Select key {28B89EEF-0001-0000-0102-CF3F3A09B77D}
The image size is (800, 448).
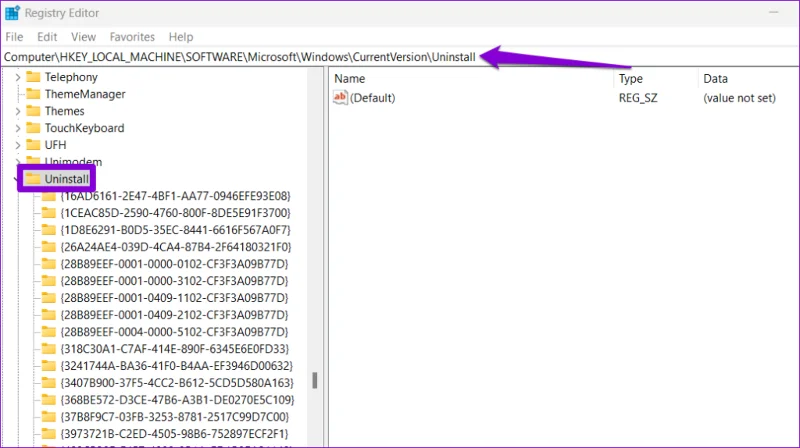[174, 264]
